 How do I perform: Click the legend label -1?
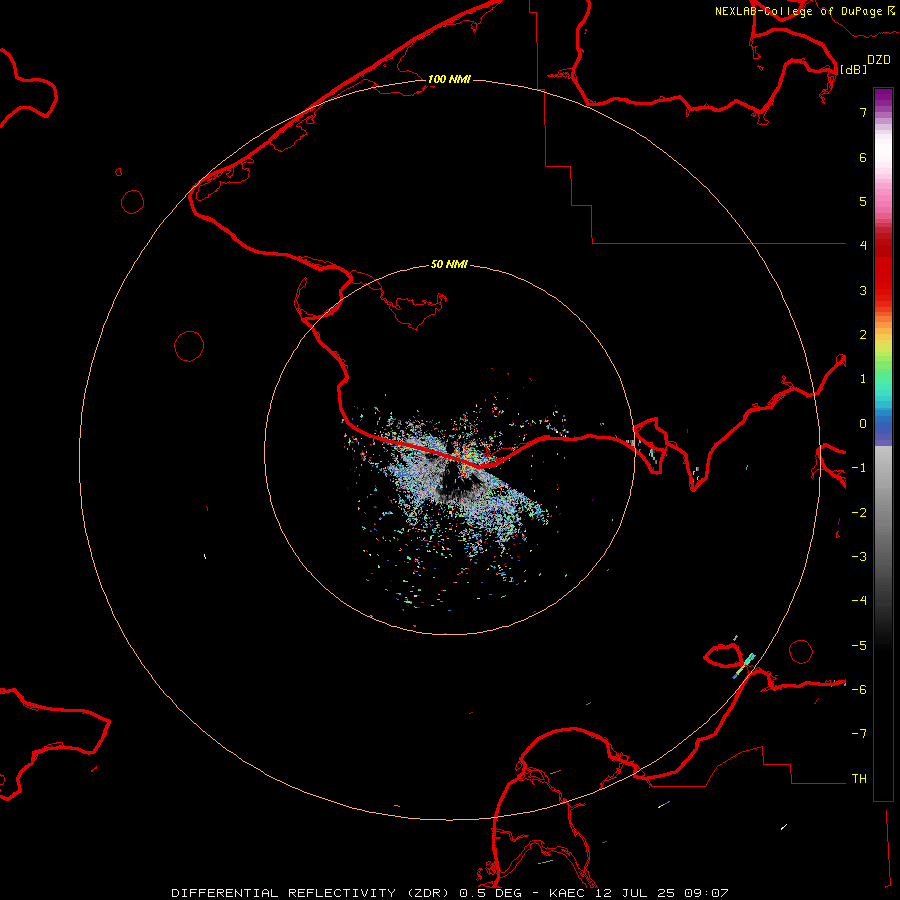pos(859,468)
